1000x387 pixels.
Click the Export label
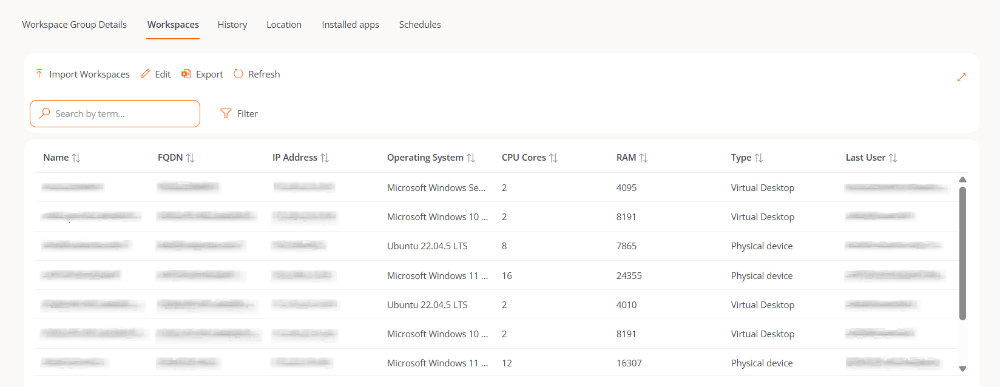[209, 75]
